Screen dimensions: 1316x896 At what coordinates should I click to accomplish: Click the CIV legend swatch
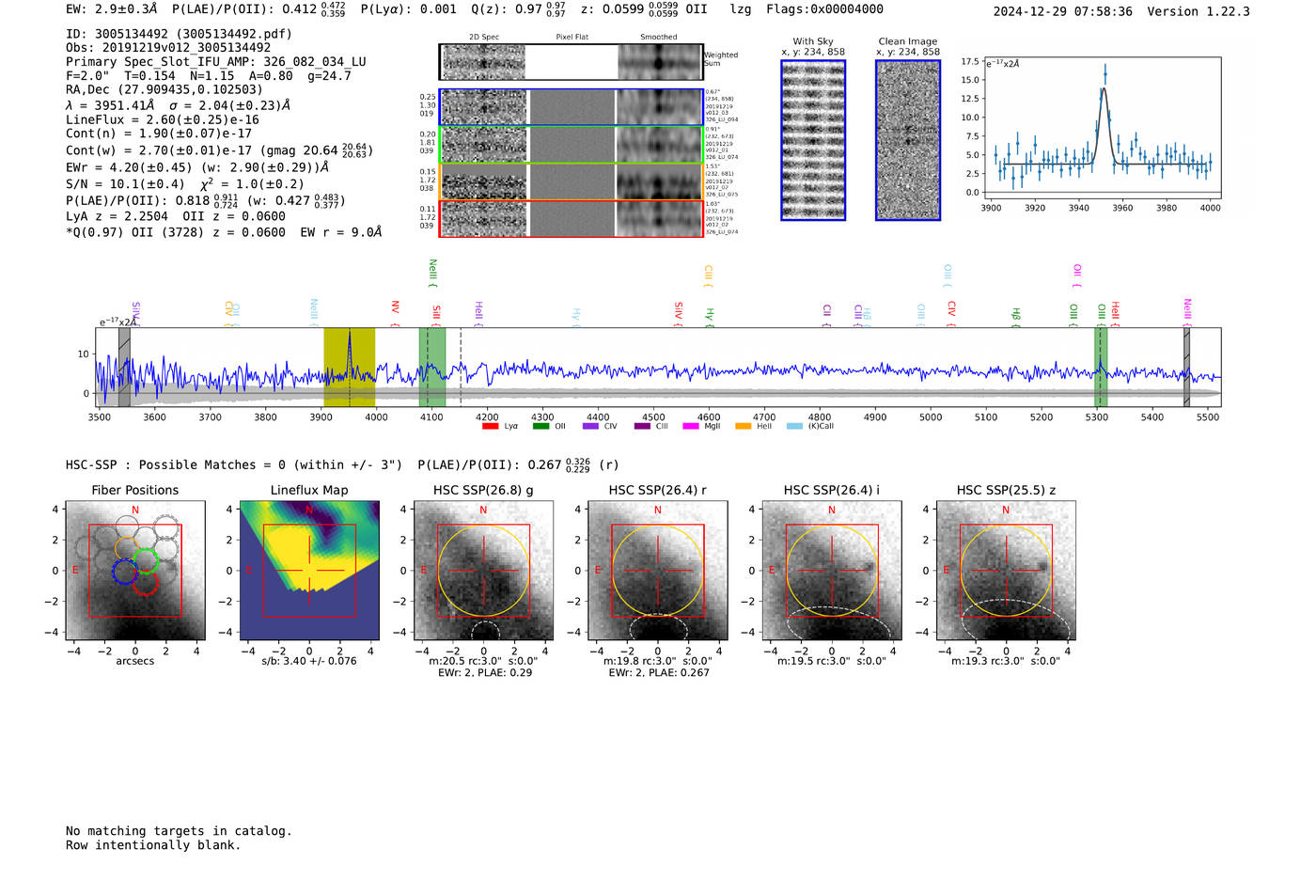coord(590,426)
